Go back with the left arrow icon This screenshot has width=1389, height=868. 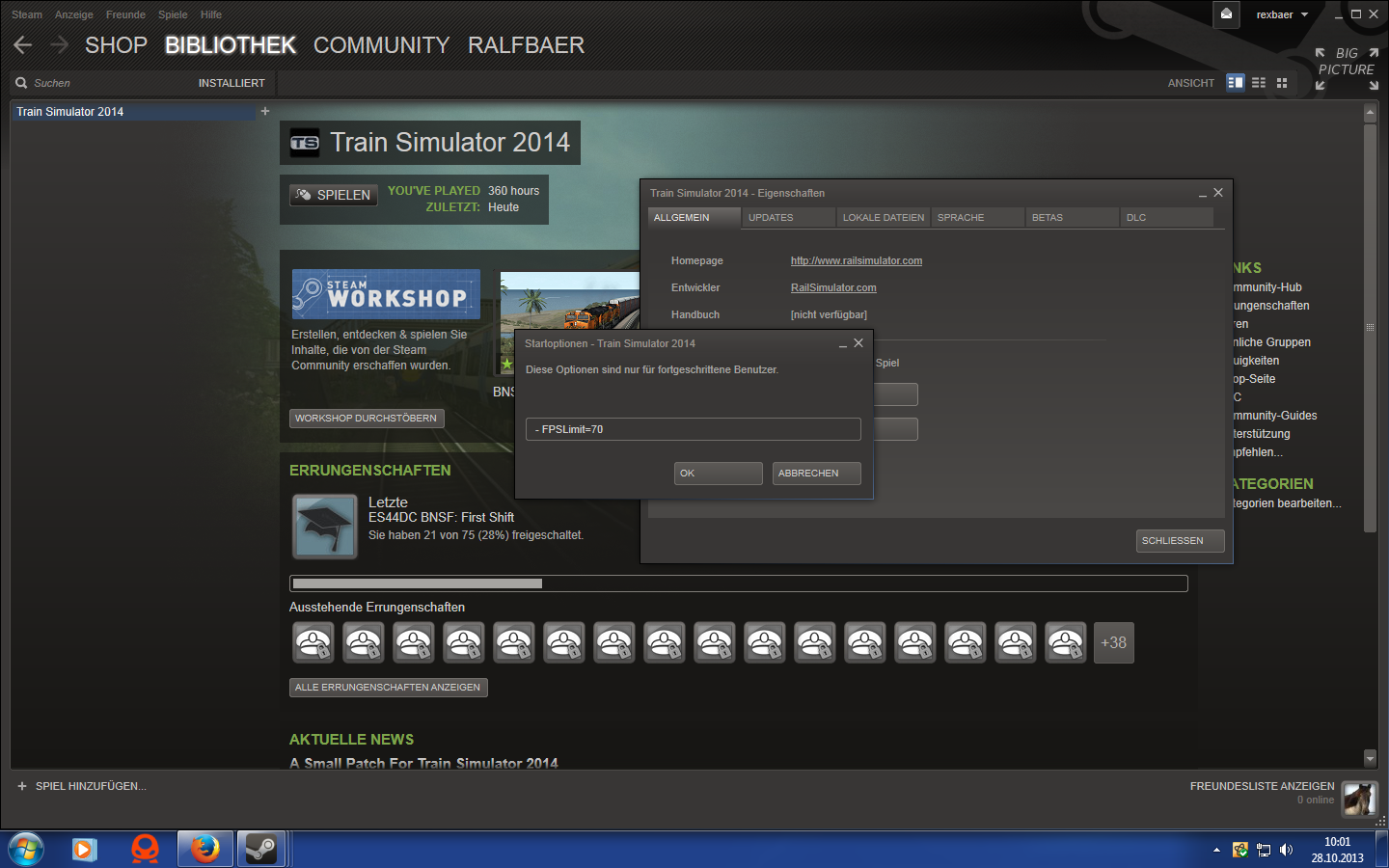click(x=23, y=45)
